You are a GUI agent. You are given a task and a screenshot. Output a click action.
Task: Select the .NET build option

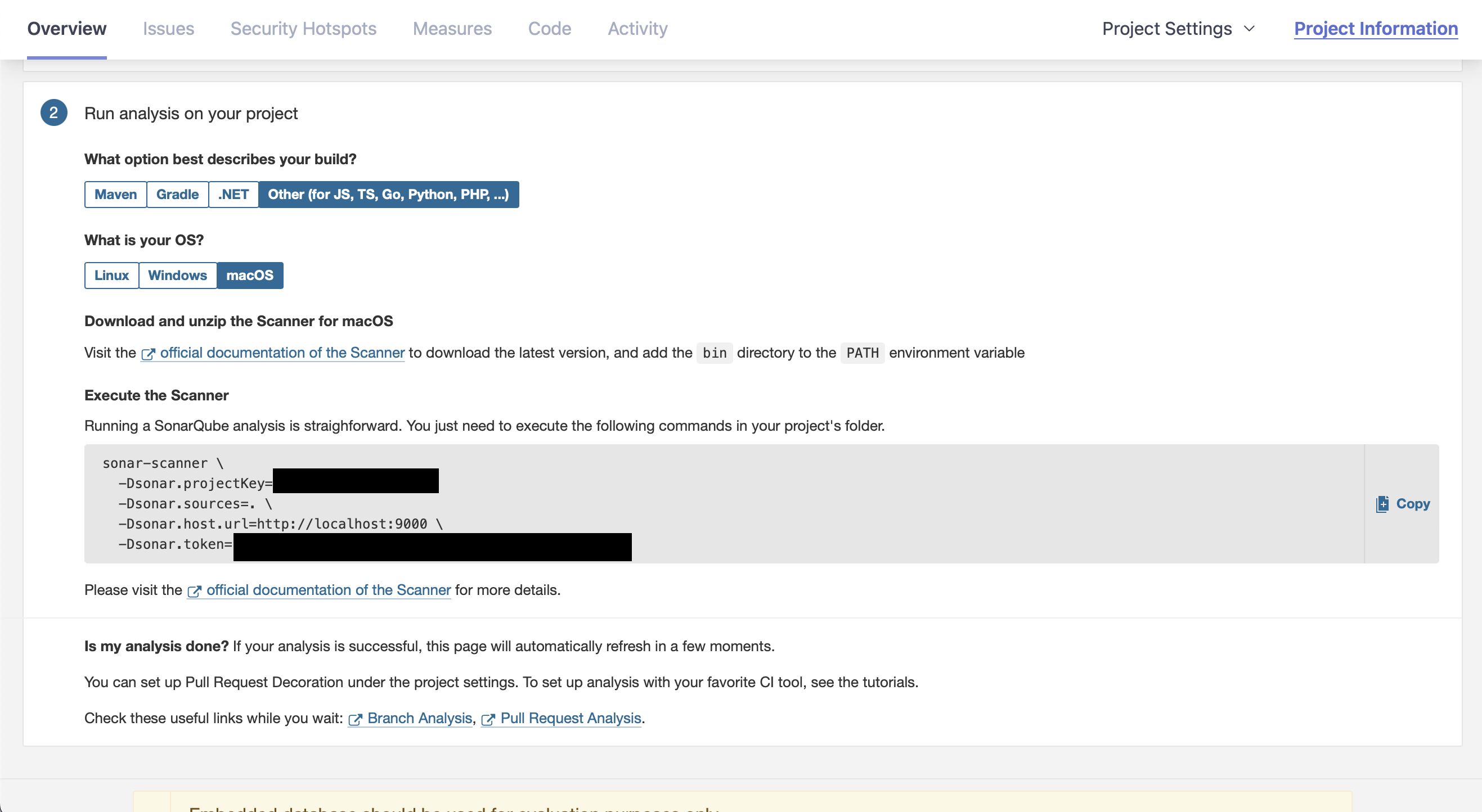[x=233, y=195]
